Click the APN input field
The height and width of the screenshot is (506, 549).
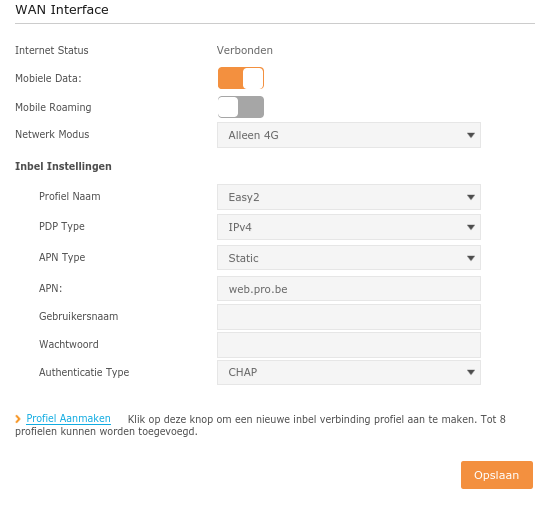tap(349, 289)
